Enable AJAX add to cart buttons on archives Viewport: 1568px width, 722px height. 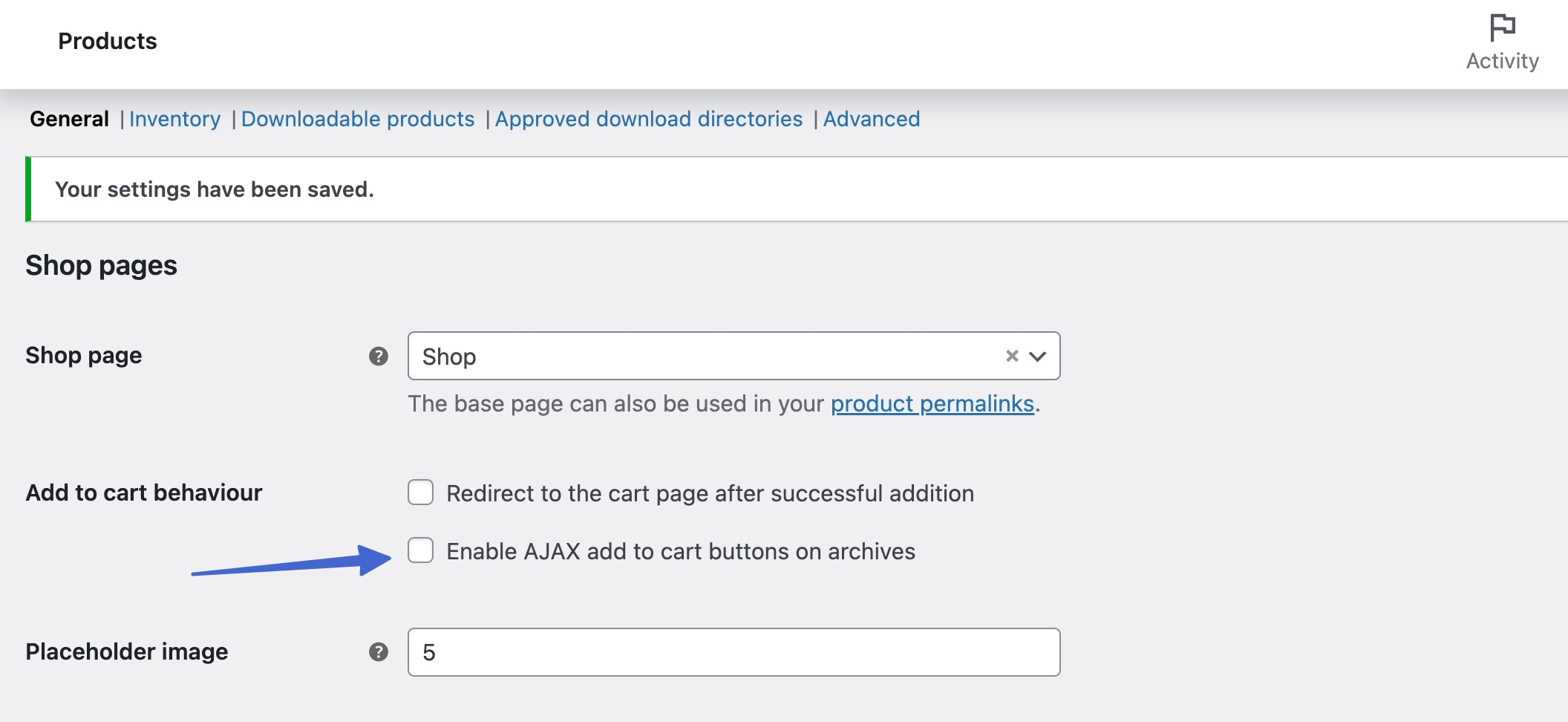tap(421, 551)
